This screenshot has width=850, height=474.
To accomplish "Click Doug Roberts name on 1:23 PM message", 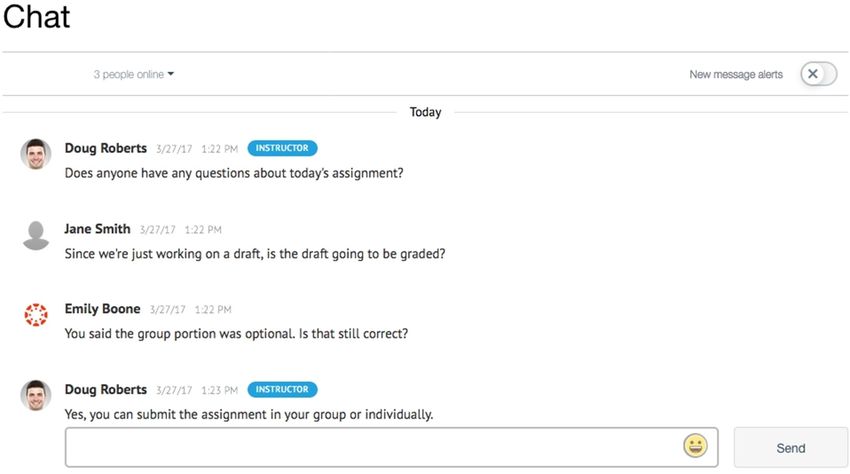I will [x=106, y=389].
